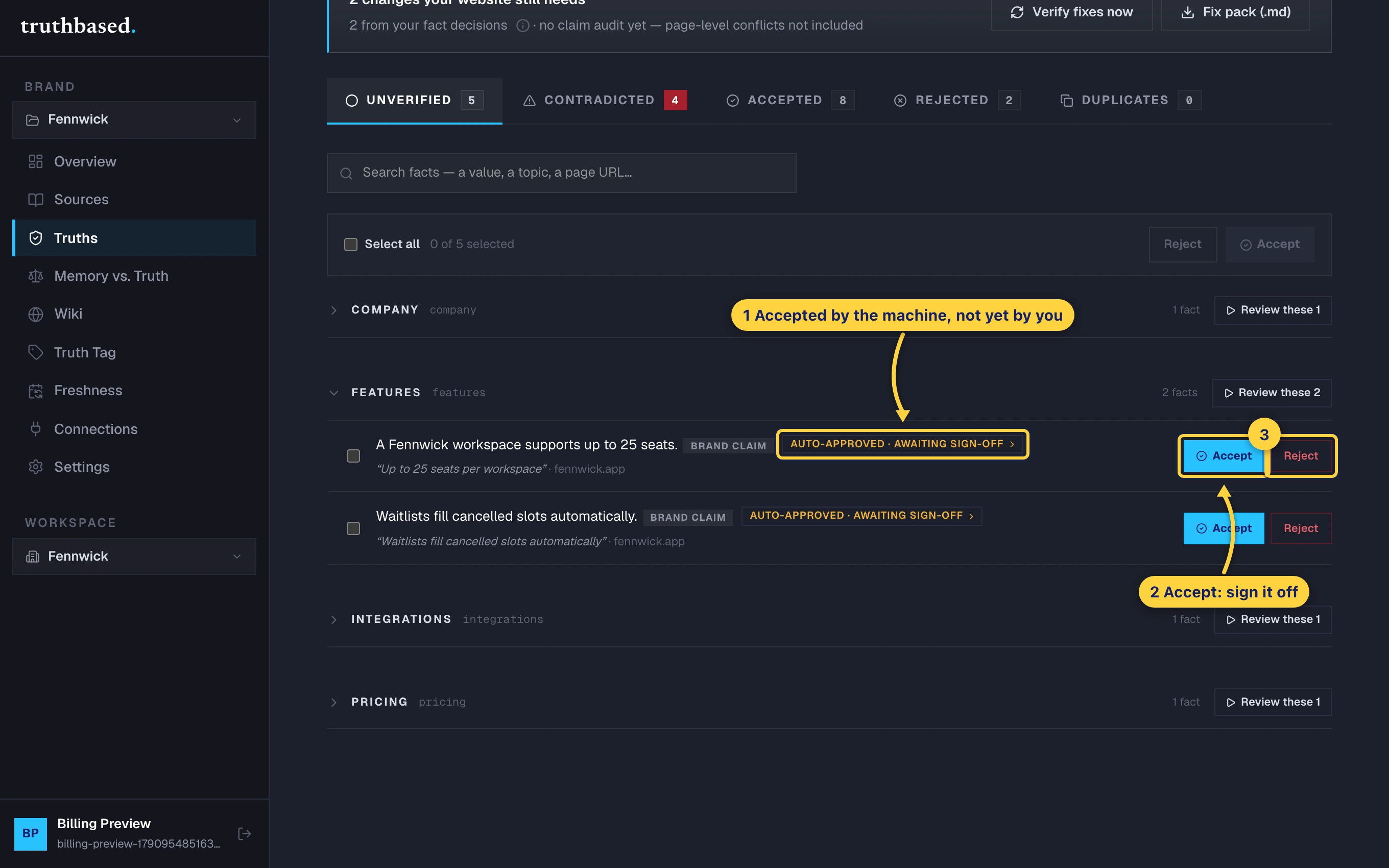This screenshot has width=1389, height=868.
Task: Click the sign-out icon beside Billing Preview
Action: 245,834
